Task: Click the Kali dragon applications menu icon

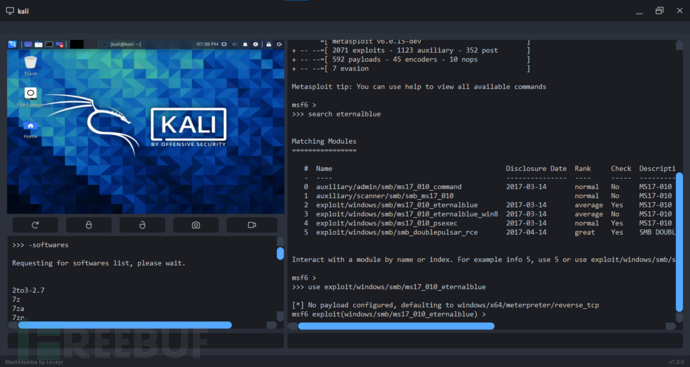Action: [12, 44]
